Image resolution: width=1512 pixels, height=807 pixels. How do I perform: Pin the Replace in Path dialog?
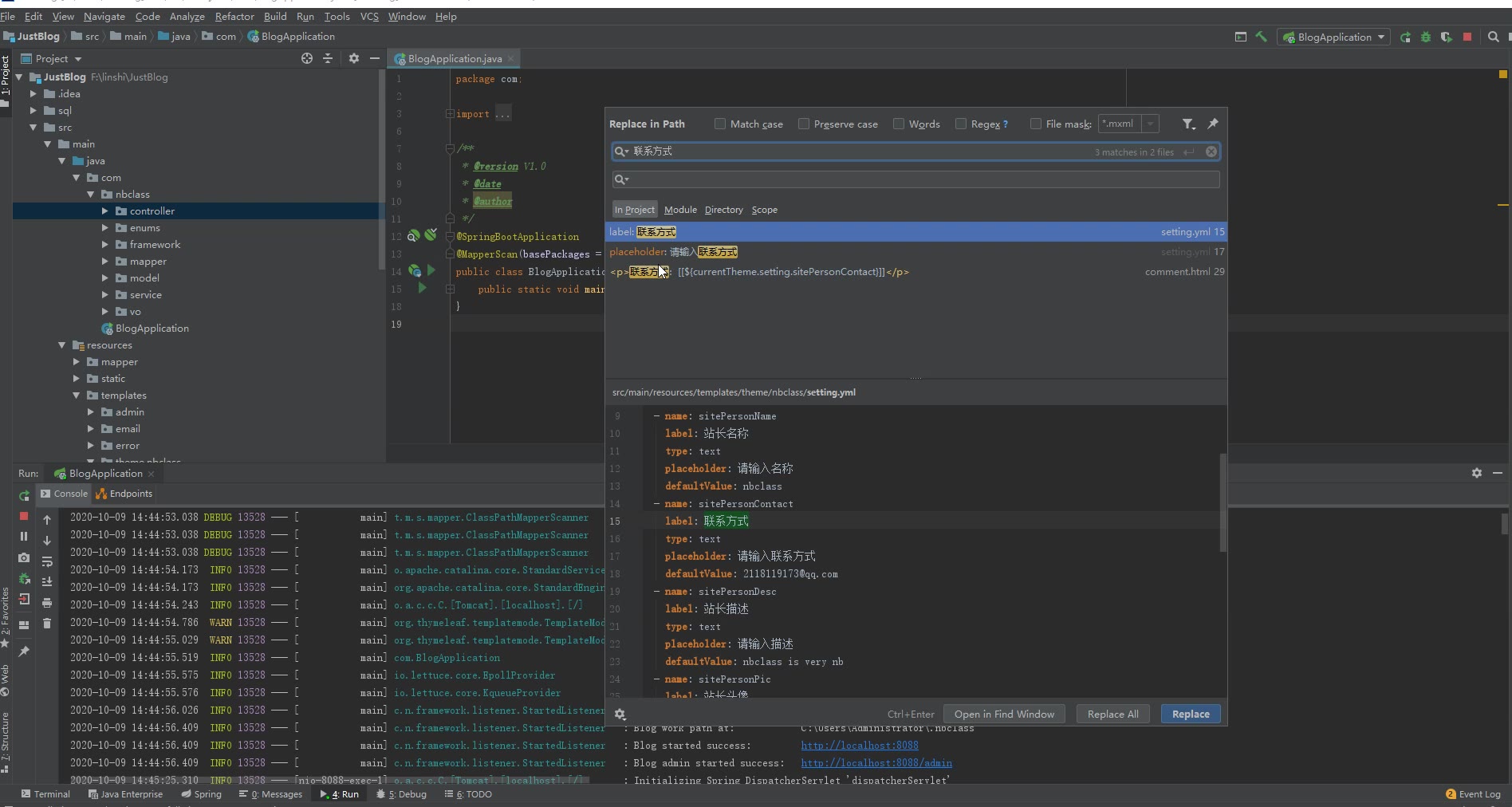[x=1213, y=124]
